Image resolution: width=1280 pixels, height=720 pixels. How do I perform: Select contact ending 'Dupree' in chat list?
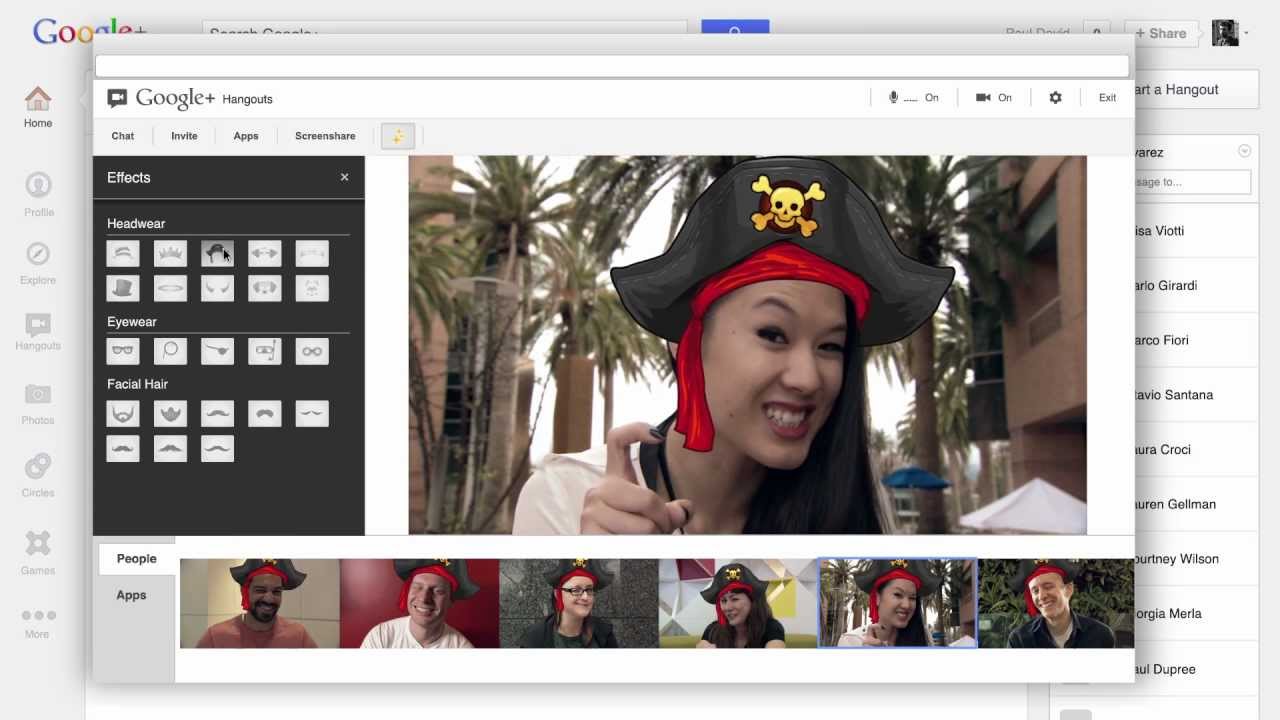1196,669
